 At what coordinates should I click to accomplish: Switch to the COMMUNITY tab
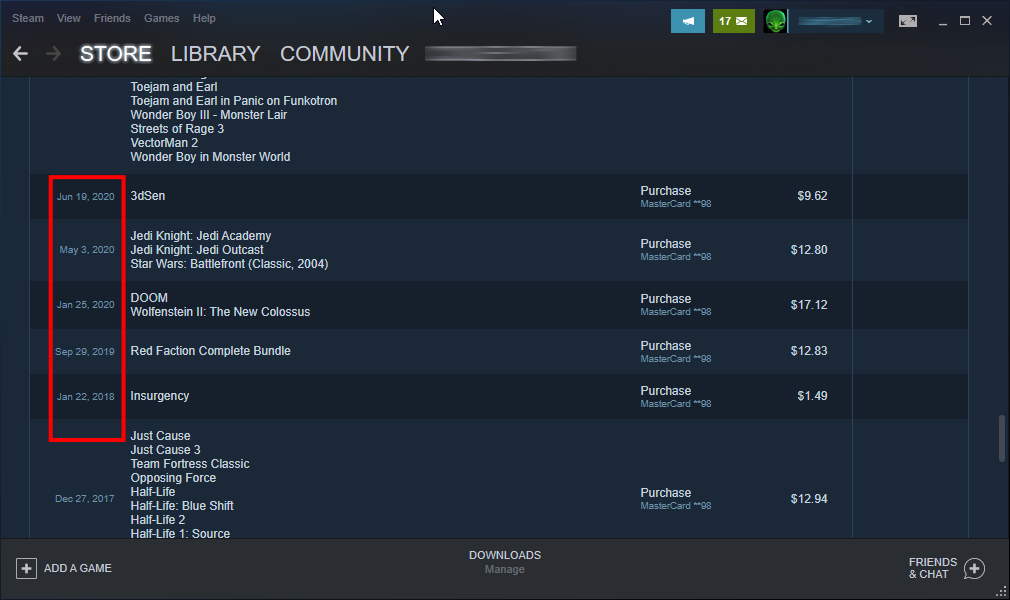pyautogui.click(x=344, y=54)
